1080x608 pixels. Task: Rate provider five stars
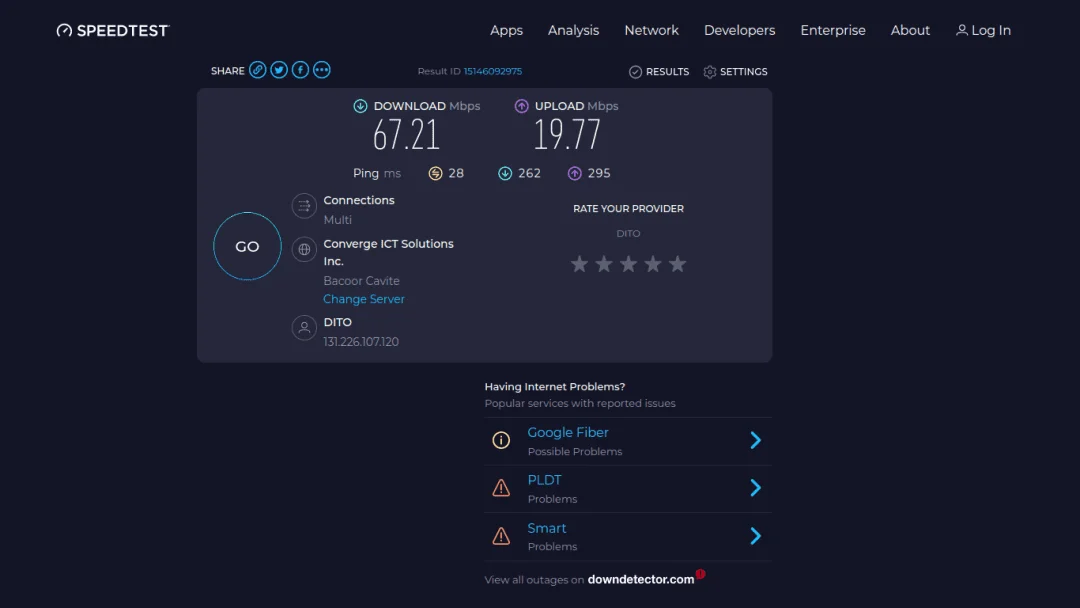[678, 264]
